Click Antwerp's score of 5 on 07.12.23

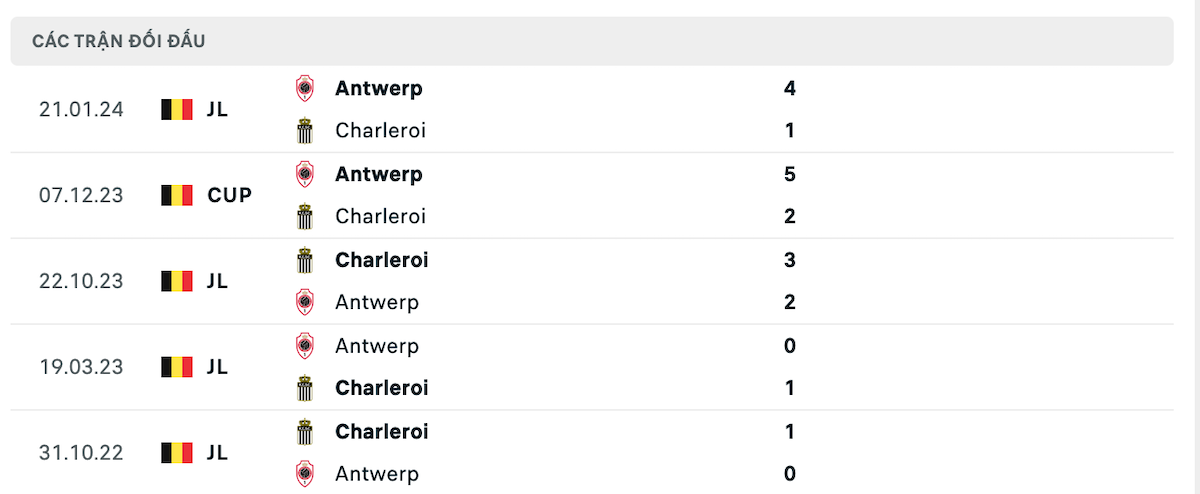click(790, 174)
